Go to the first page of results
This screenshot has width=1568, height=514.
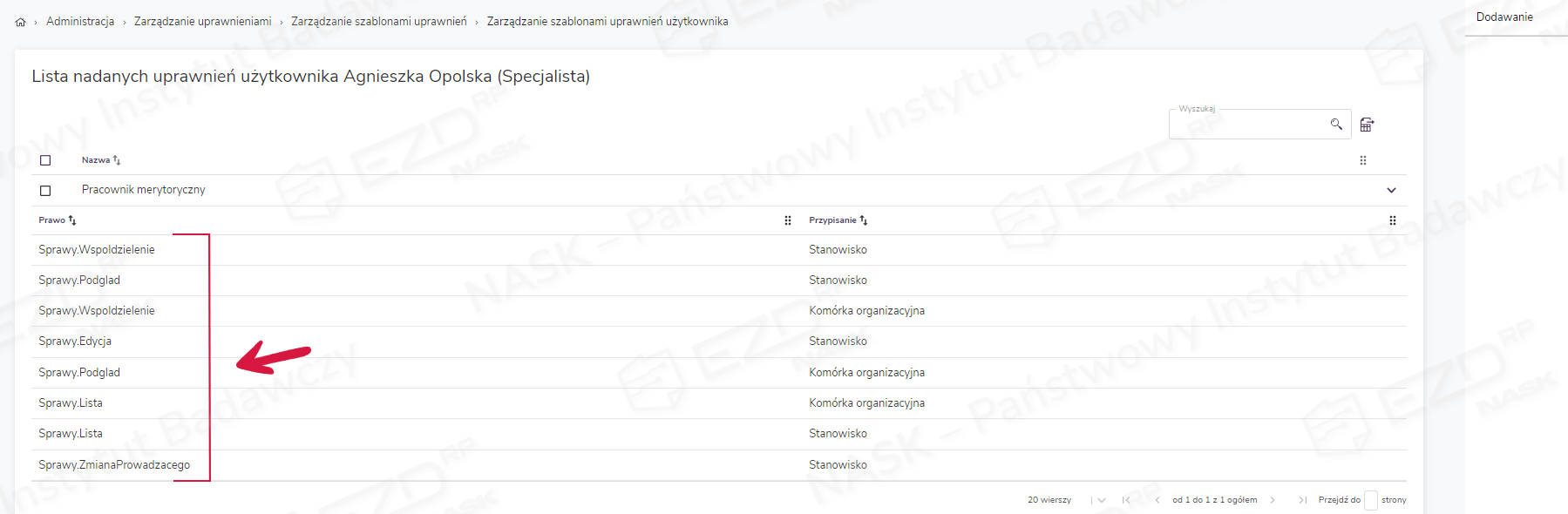[x=1126, y=500]
